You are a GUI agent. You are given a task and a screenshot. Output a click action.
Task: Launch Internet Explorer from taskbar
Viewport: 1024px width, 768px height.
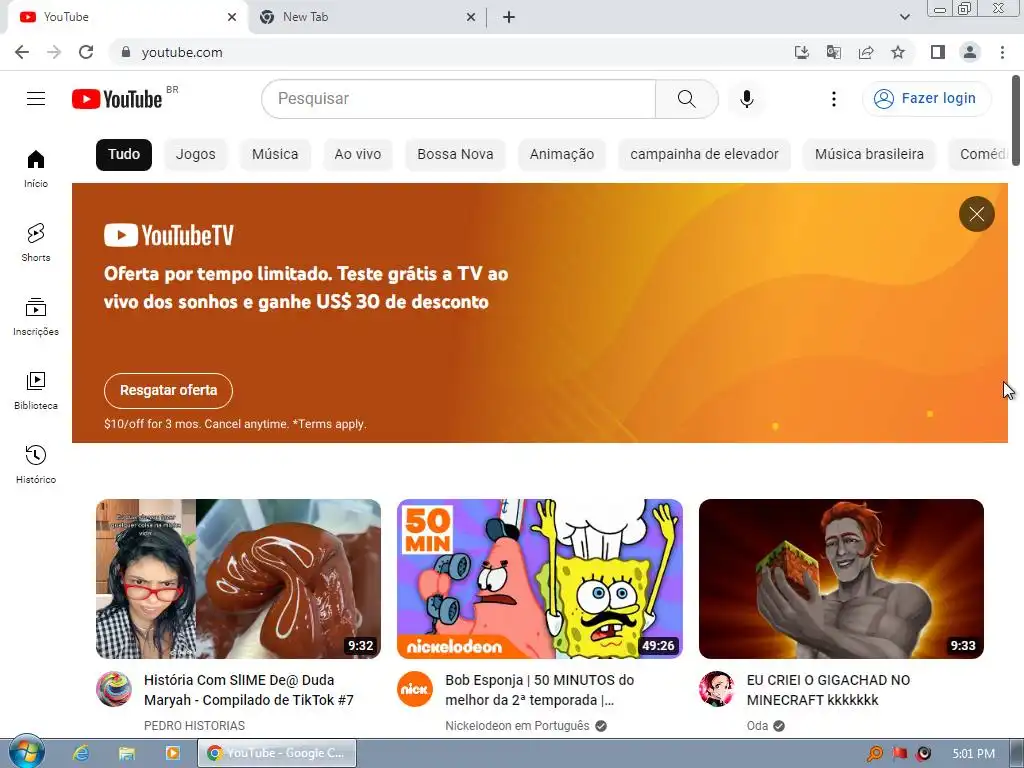(x=81, y=753)
